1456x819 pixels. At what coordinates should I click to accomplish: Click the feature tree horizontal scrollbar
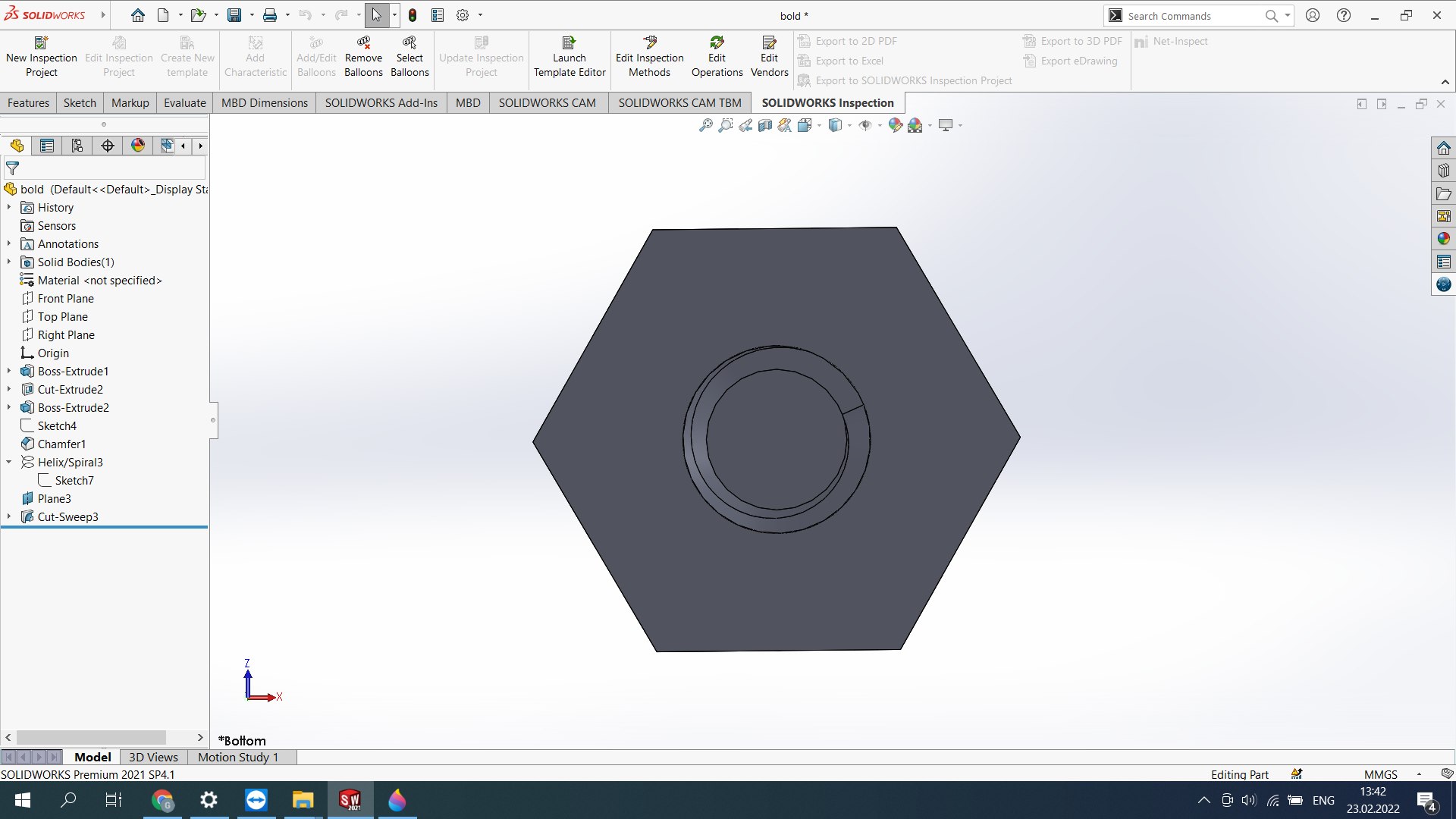(91, 737)
